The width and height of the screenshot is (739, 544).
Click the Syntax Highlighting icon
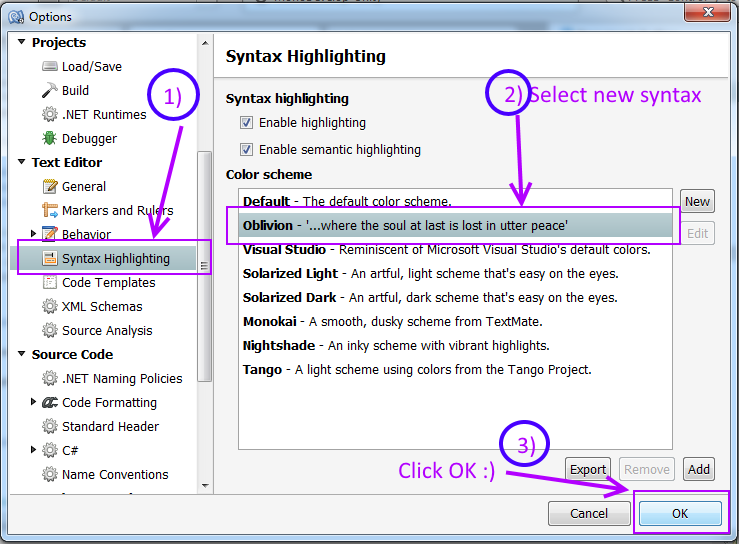pos(49,258)
